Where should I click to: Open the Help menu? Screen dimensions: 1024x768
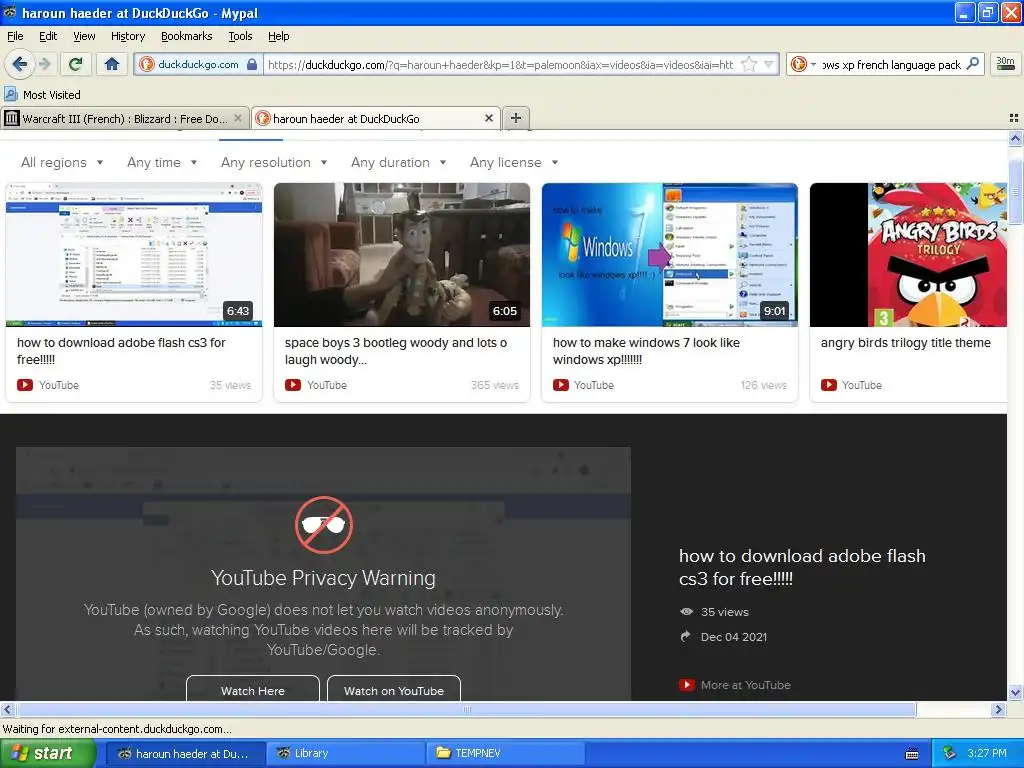pyautogui.click(x=278, y=36)
